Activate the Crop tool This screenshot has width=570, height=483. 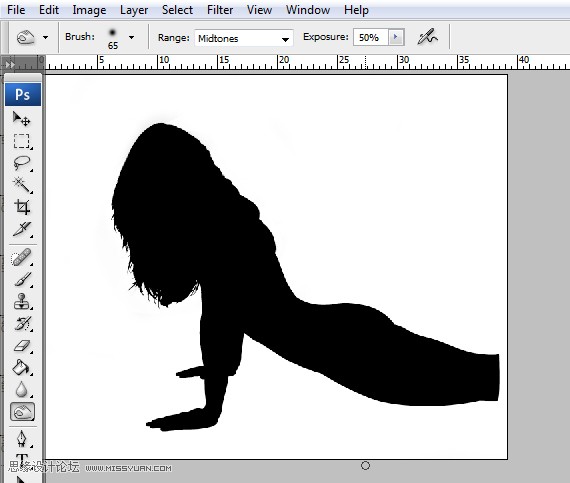(21, 207)
